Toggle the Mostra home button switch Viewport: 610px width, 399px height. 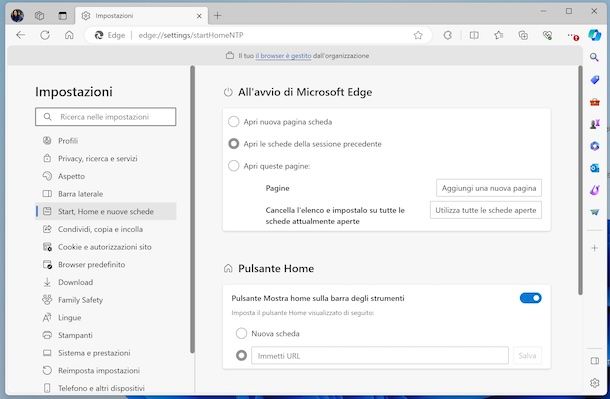[x=531, y=298]
